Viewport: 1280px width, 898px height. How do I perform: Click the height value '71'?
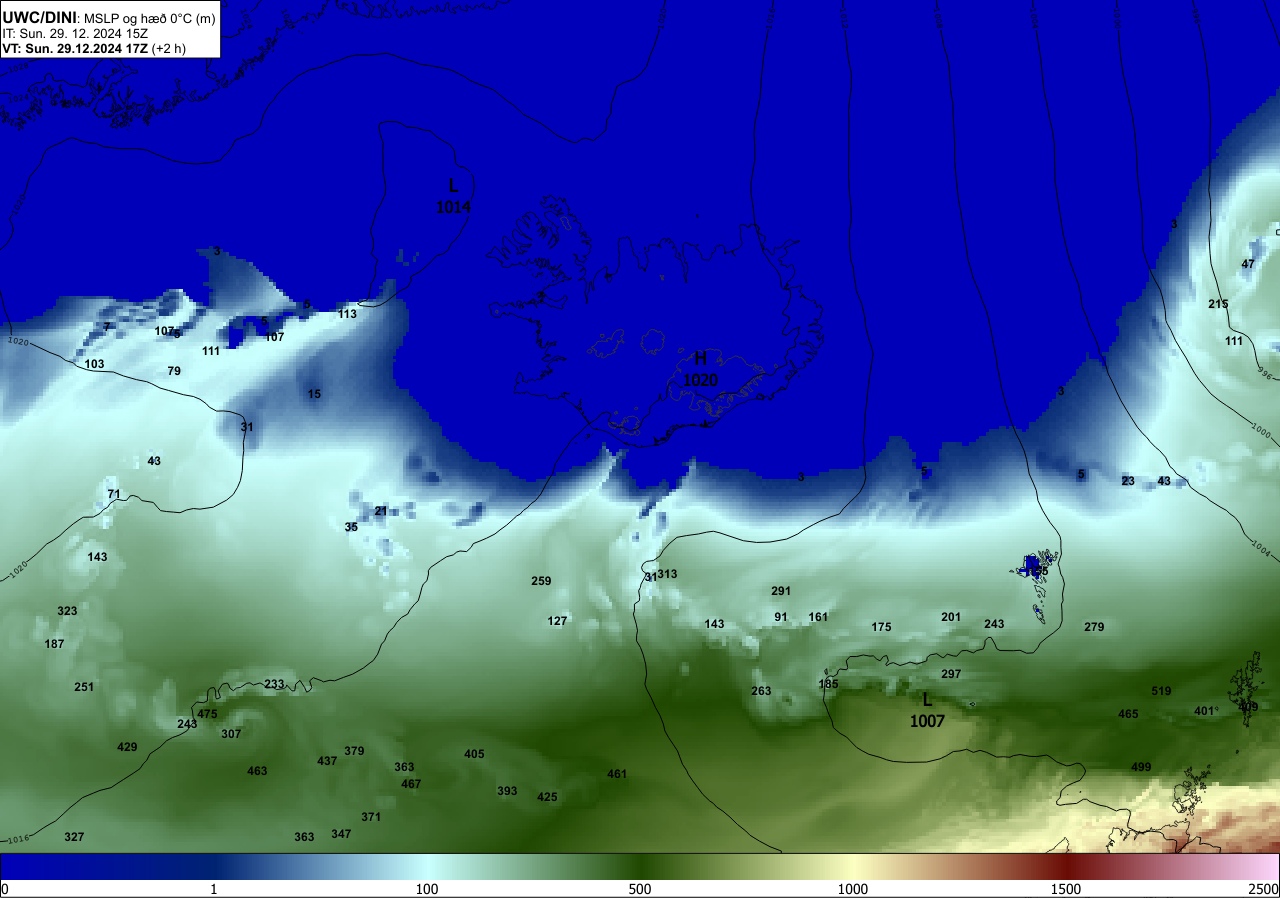pyautogui.click(x=114, y=494)
